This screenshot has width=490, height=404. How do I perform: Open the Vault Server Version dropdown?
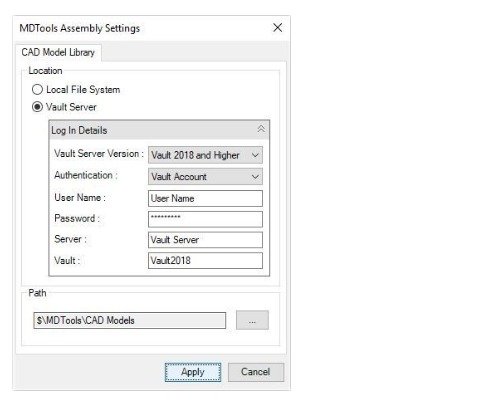pos(205,155)
